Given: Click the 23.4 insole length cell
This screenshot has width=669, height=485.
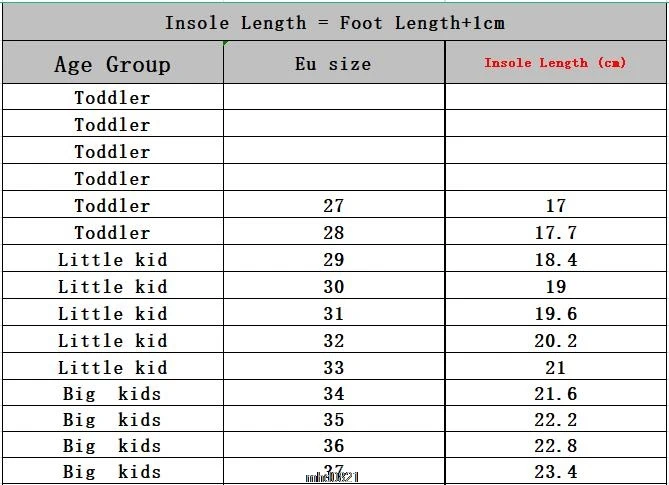Looking at the screenshot, I should 555,472.
